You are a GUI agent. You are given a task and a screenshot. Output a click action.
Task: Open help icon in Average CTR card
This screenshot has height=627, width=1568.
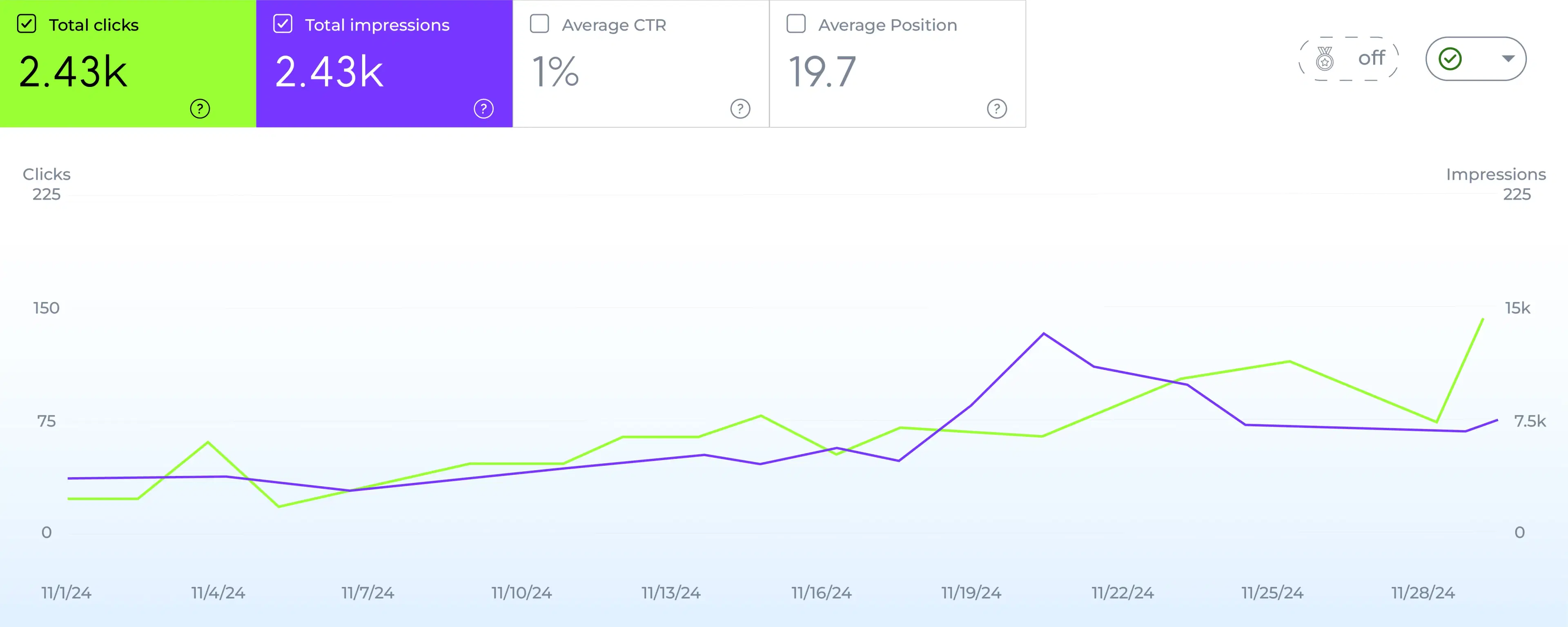pos(740,109)
